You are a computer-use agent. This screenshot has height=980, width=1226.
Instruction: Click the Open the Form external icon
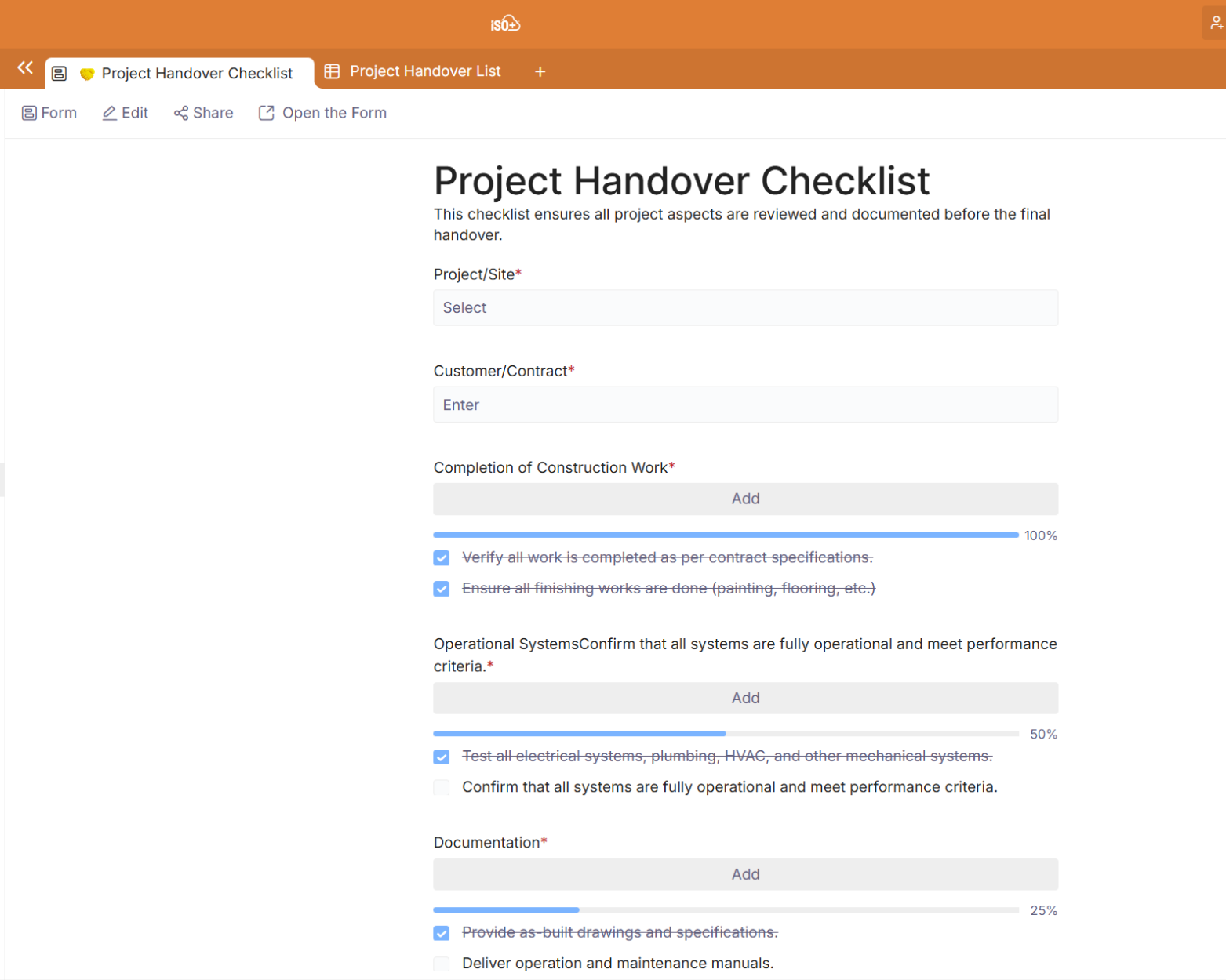[x=267, y=113]
